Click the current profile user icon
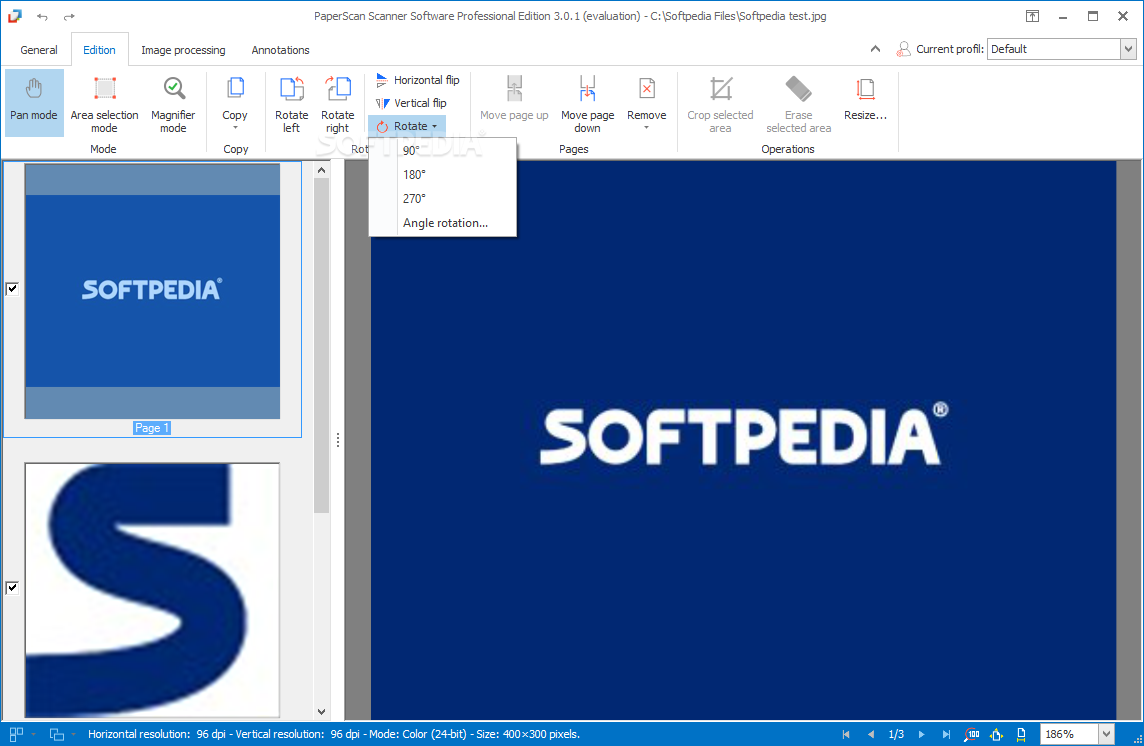Image resolution: width=1144 pixels, height=746 pixels. 903,49
